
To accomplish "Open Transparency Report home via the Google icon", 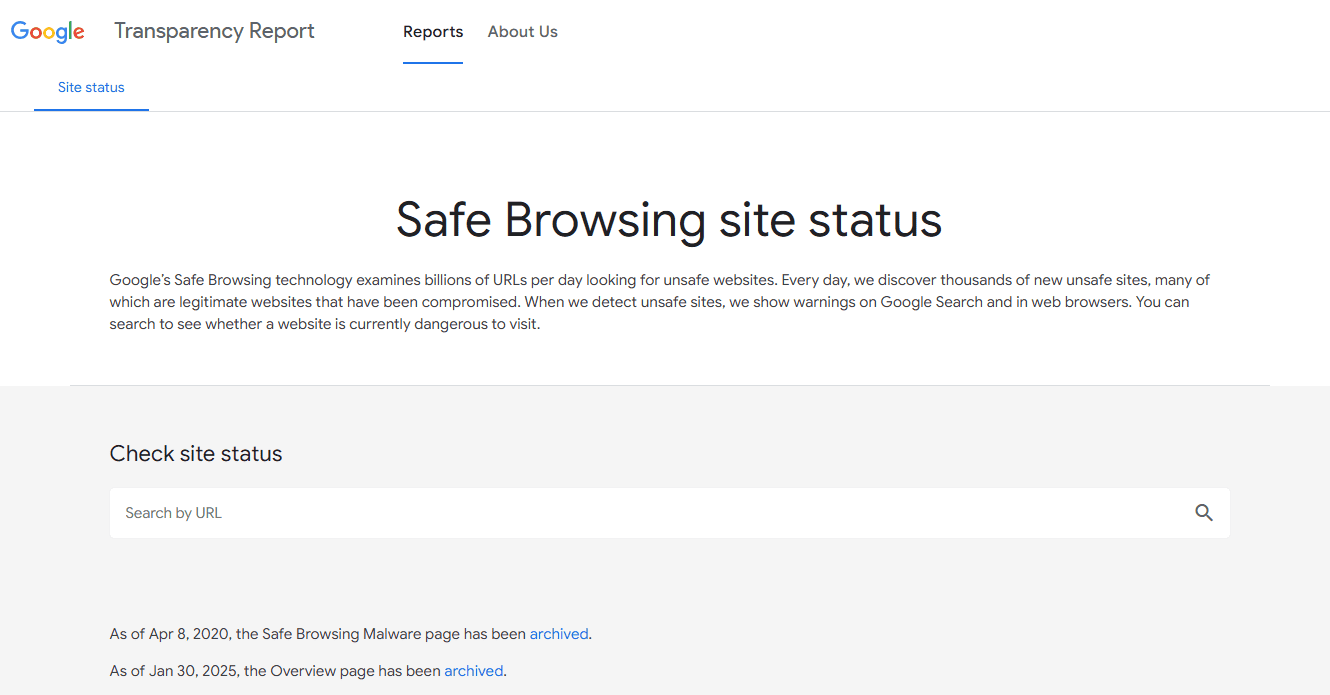I will (47, 31).
